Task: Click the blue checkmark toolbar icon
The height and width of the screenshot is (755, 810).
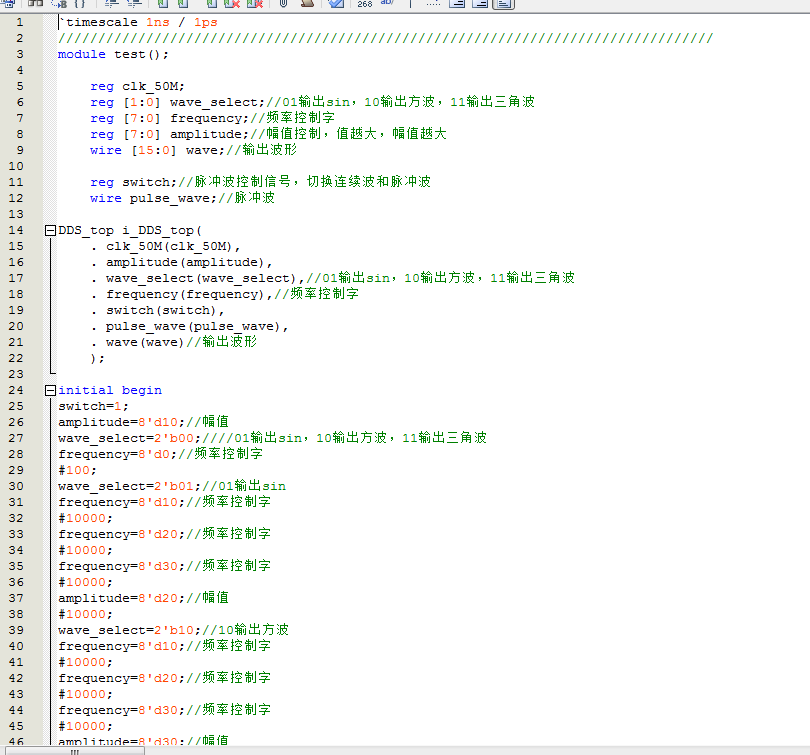Action: coord(336,4)
